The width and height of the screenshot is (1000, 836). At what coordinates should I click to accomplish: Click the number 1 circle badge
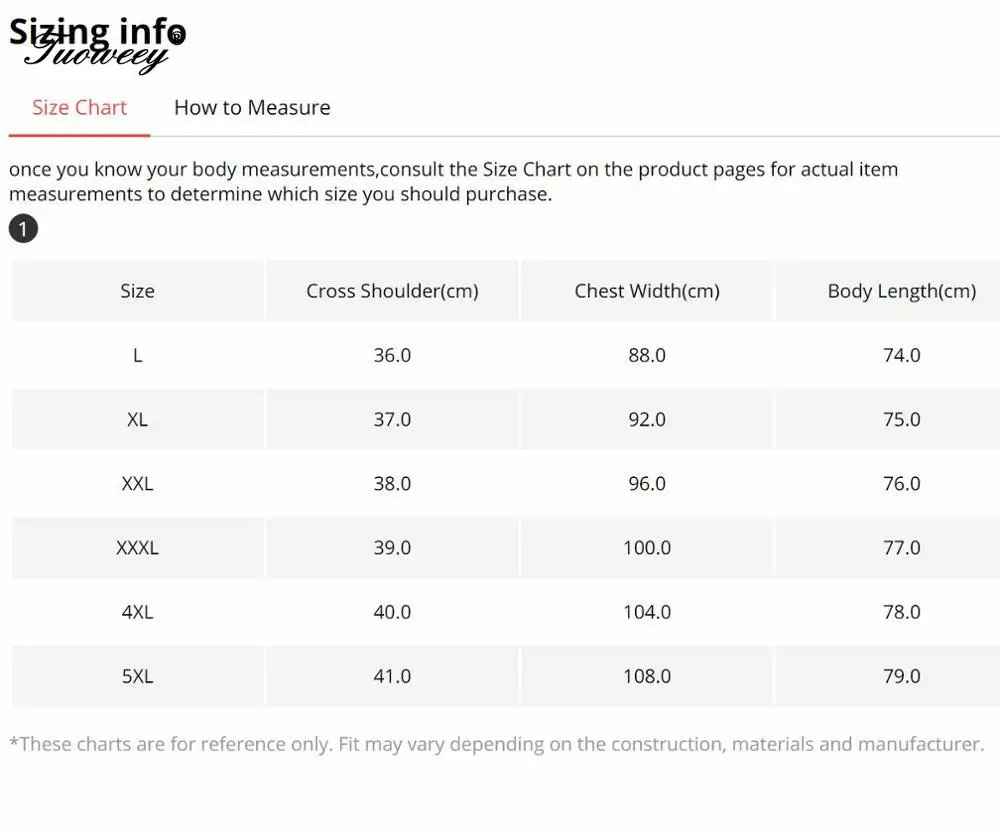click(24, 228)
